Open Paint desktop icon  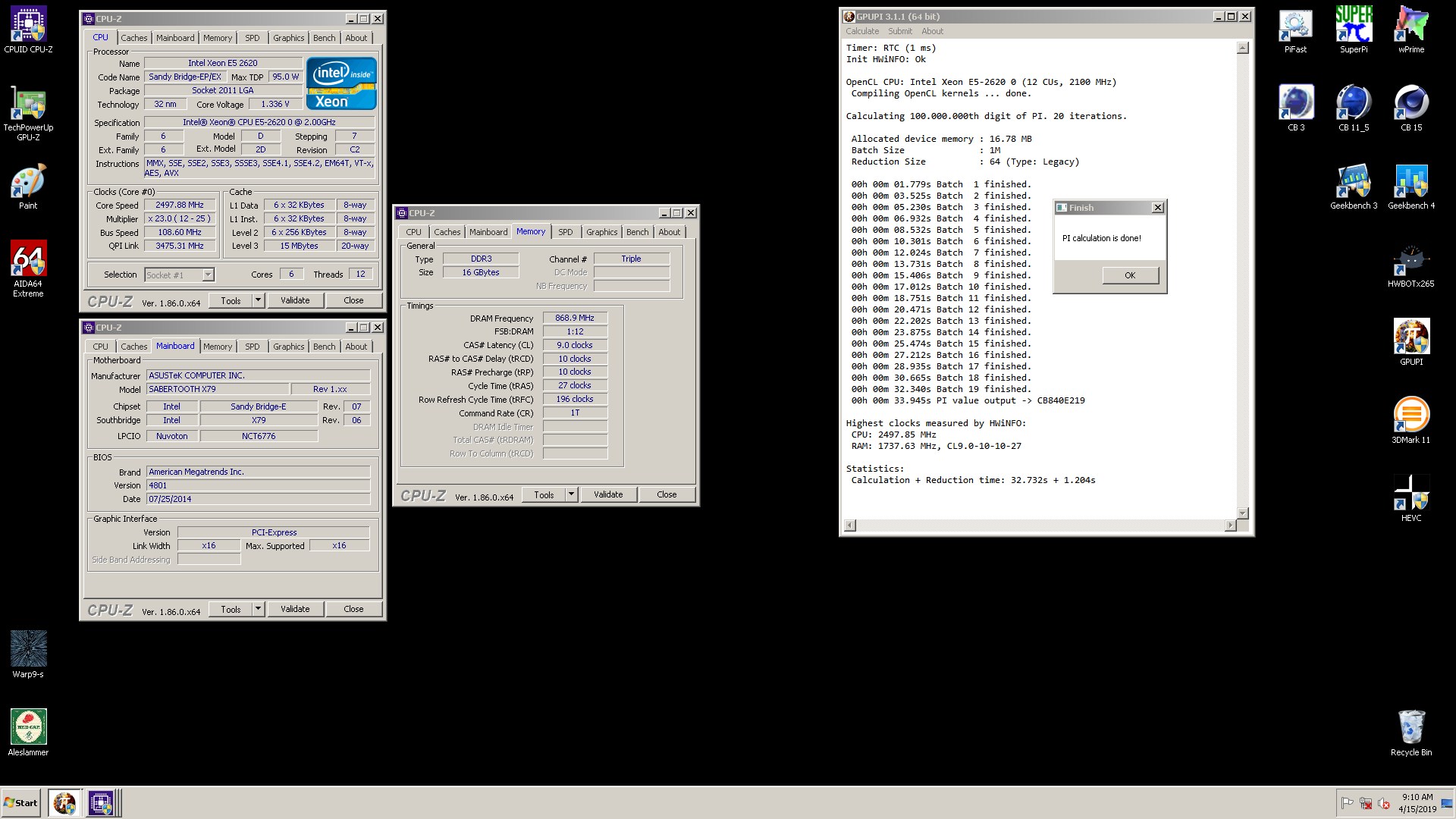click(28, 187)
